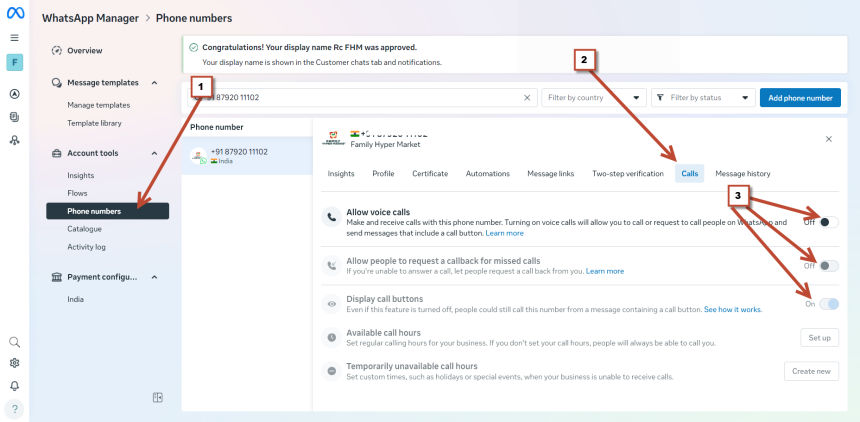Image resolution: width=860 pixels, height=422 pixels.
Task: Open Catalogue in sidebar
Action: tap(84, 229)
